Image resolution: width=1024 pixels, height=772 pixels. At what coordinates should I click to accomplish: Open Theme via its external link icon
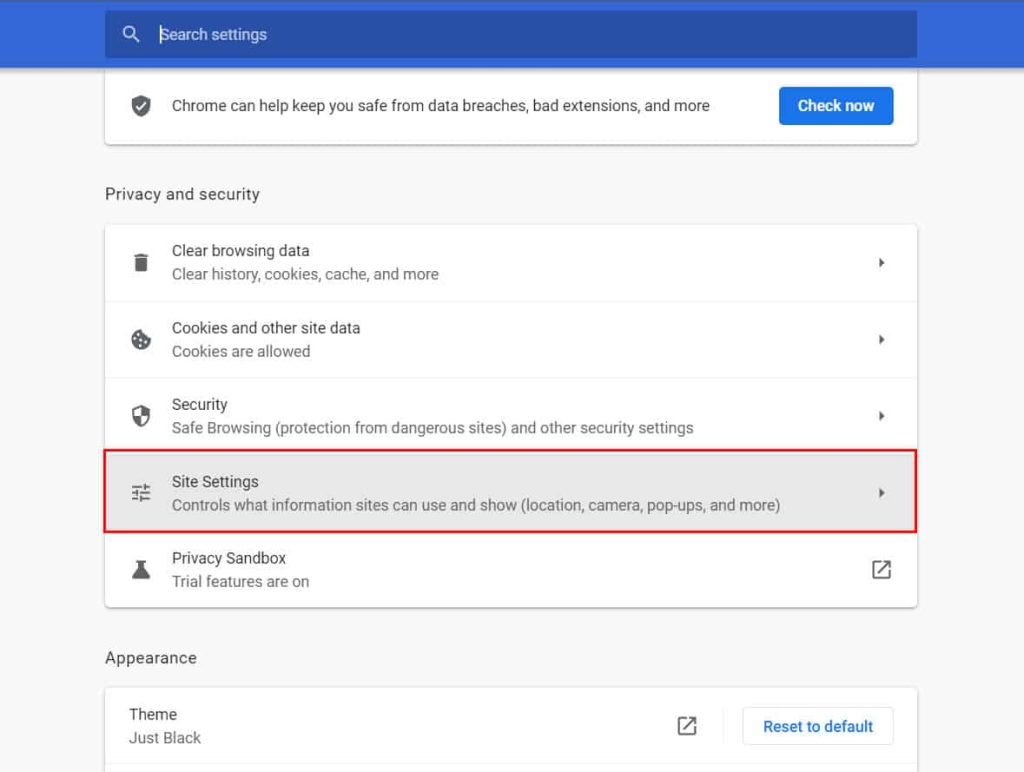coord(686,726)
